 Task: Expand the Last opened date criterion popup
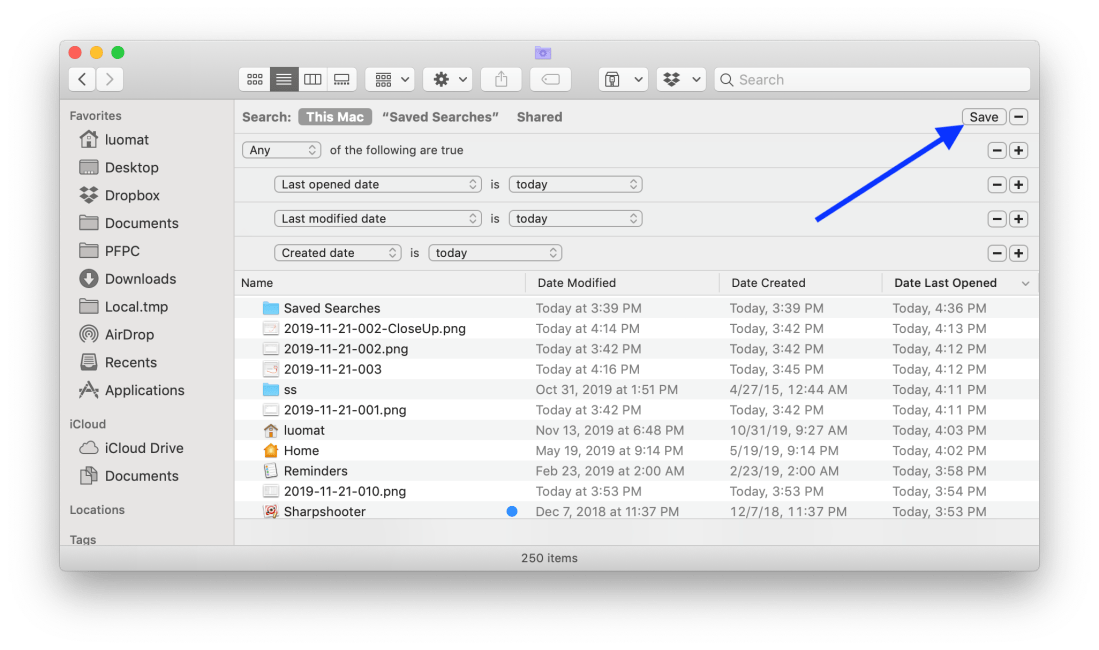coord(378,185)
